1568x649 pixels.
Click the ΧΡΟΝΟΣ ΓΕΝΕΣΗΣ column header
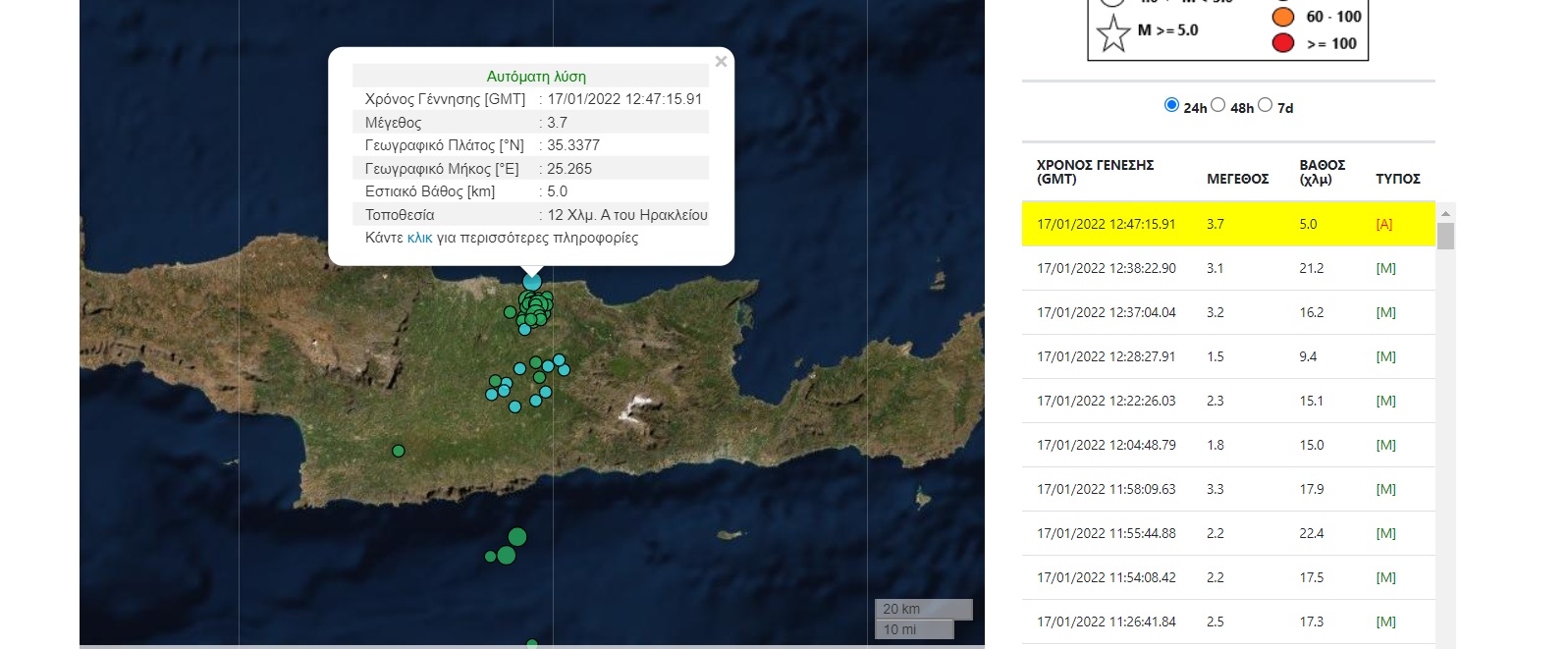tap(1095, 172)
